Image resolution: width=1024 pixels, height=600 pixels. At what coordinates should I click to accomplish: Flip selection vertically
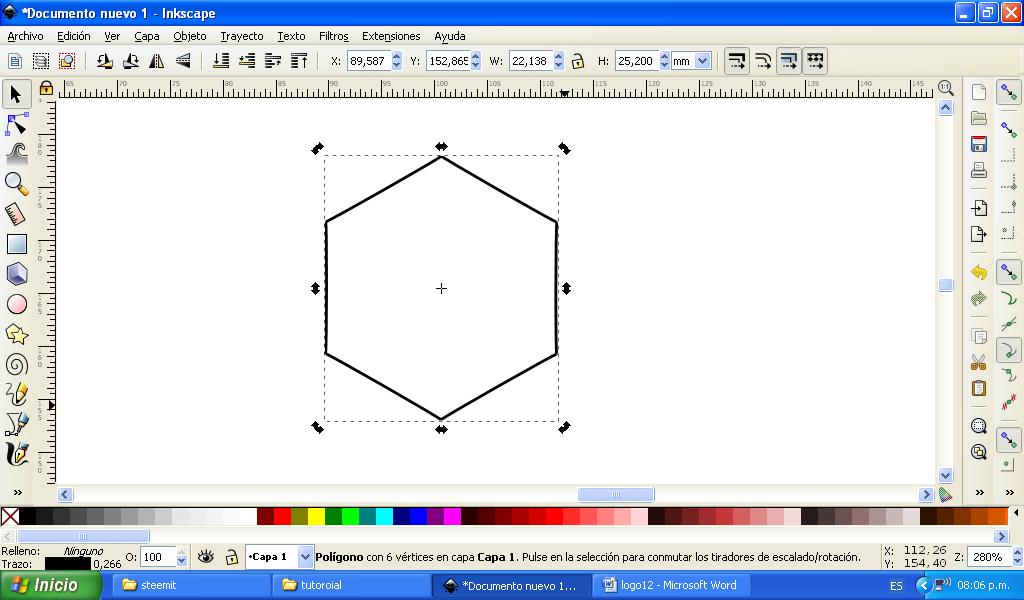pyautogui.click(x=182, y=61)
